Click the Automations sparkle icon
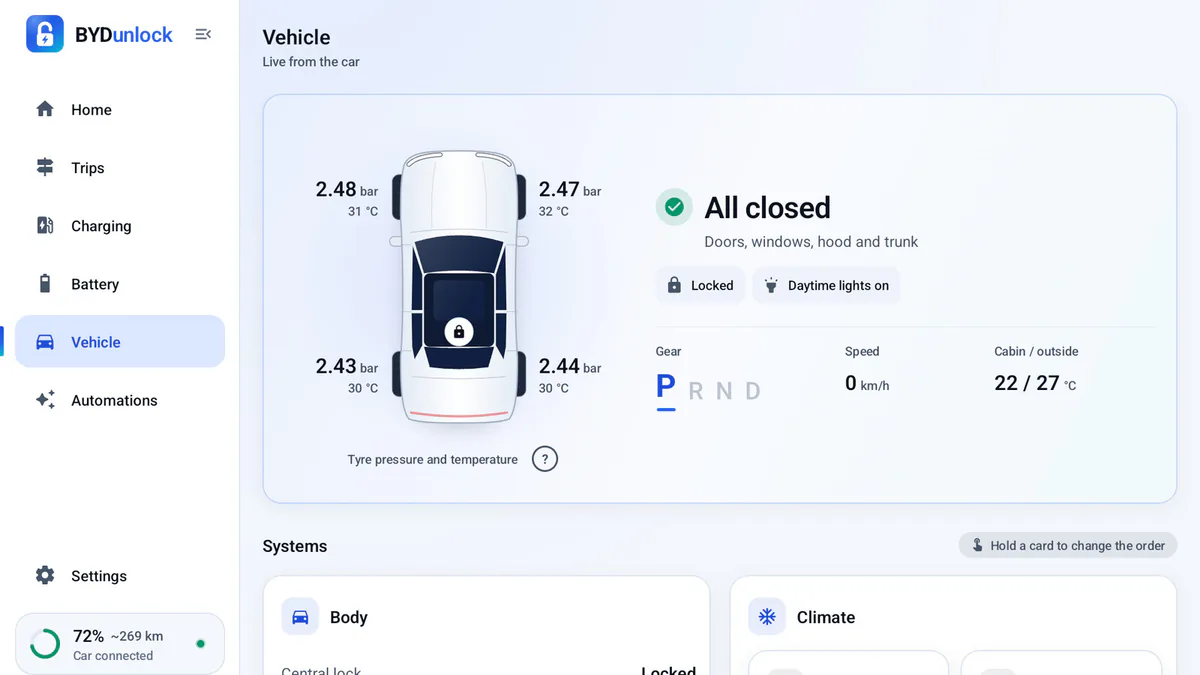This screenshot has width=1200, height=675. coord(45,399)
